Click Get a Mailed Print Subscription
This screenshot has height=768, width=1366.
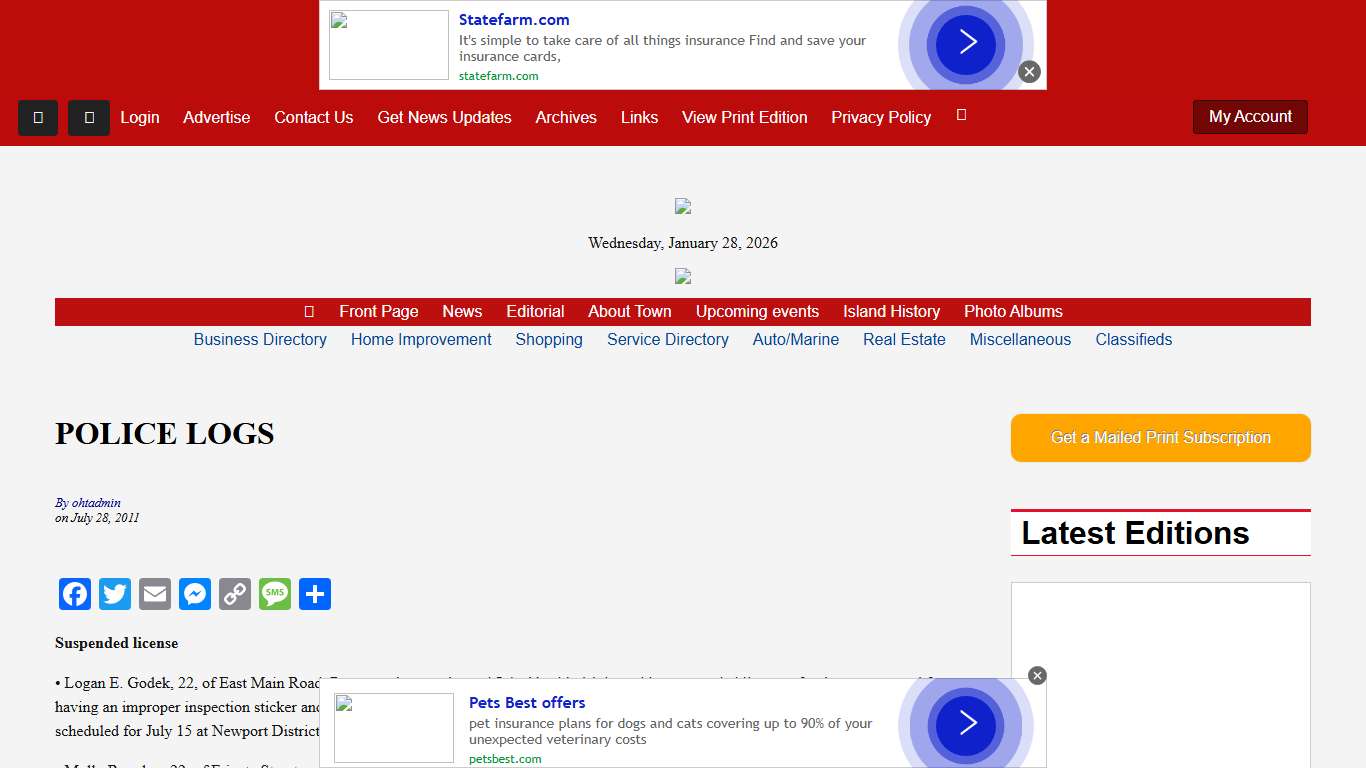(x=1160, y=438)
